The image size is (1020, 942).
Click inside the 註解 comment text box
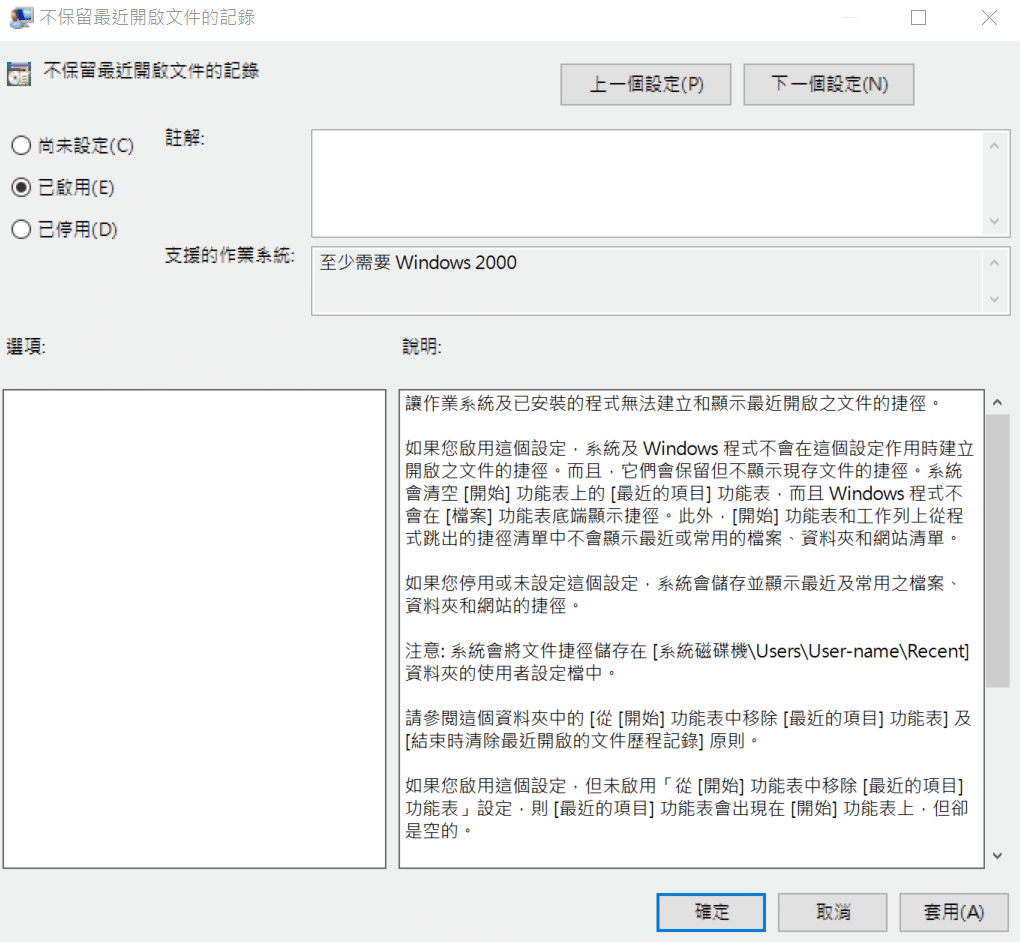tap(648, 183)
